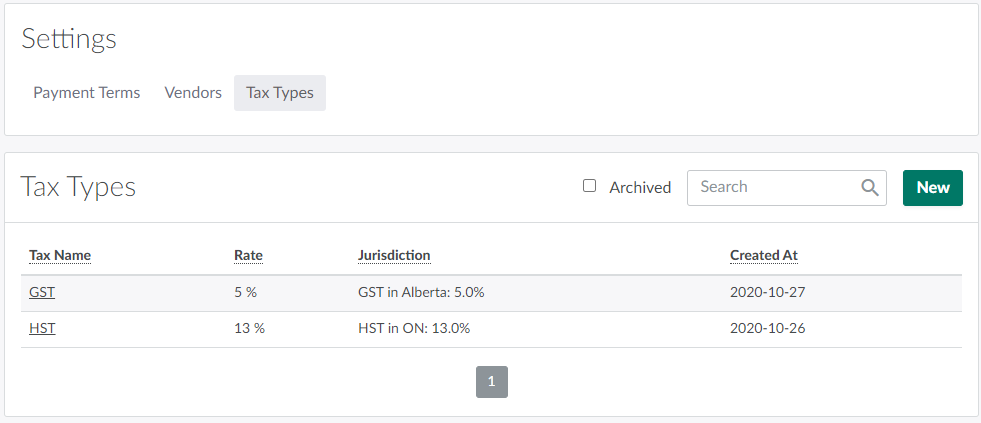Click the 13 % rate cell
981x423 pixels.
249,328
